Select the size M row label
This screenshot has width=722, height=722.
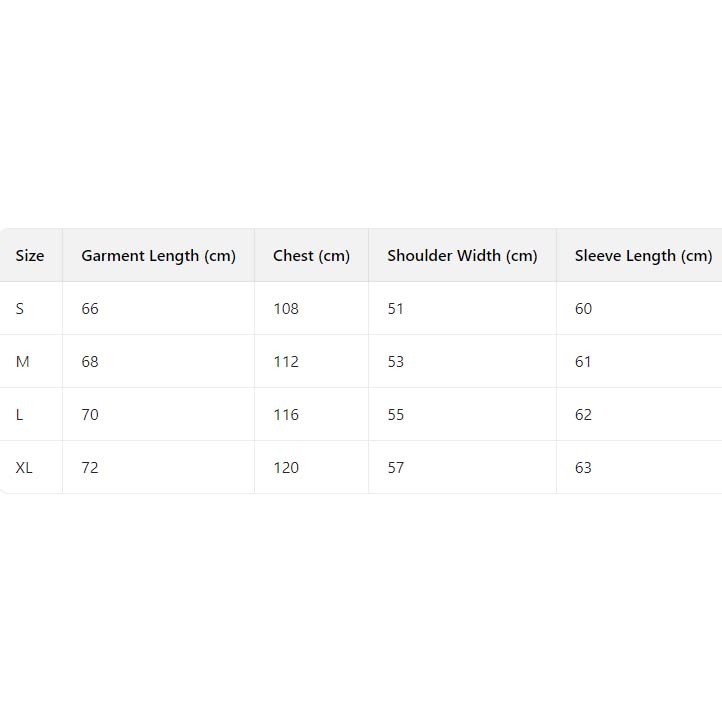click(23, 362)
